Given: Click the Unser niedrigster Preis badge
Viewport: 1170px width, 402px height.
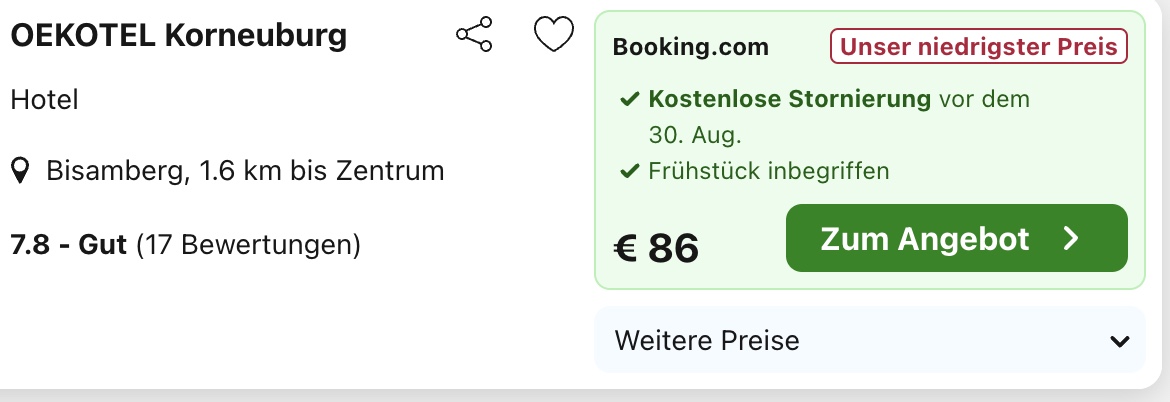Looking at the screenshot, I should [x=978, y=47].
